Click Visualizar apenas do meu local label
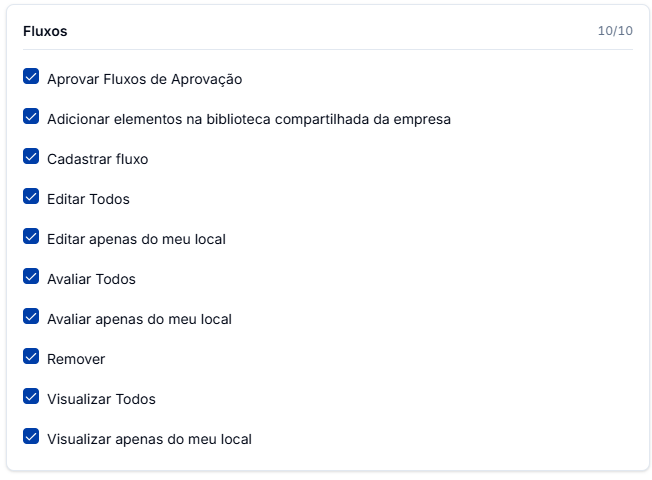 [x=149, y=439]
